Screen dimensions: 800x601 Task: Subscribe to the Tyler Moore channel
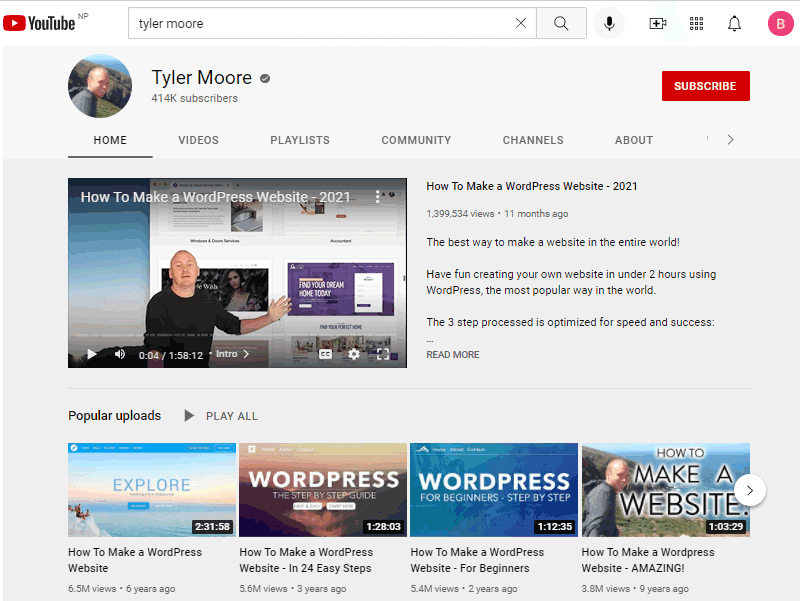pyautogui.click(x=705, y=86)
